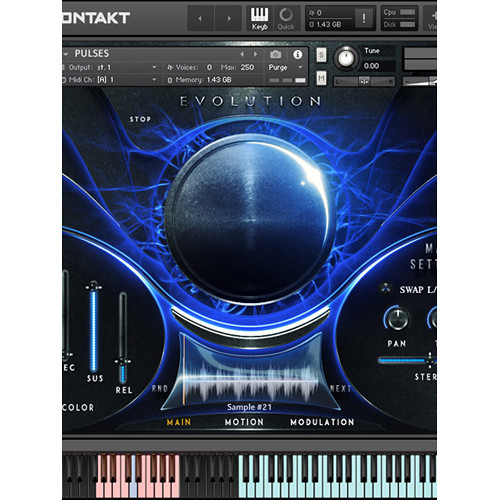Select the previous PULSES preset arrow
The width and height of the screenshot is (500, 500).
pos(242,54)
